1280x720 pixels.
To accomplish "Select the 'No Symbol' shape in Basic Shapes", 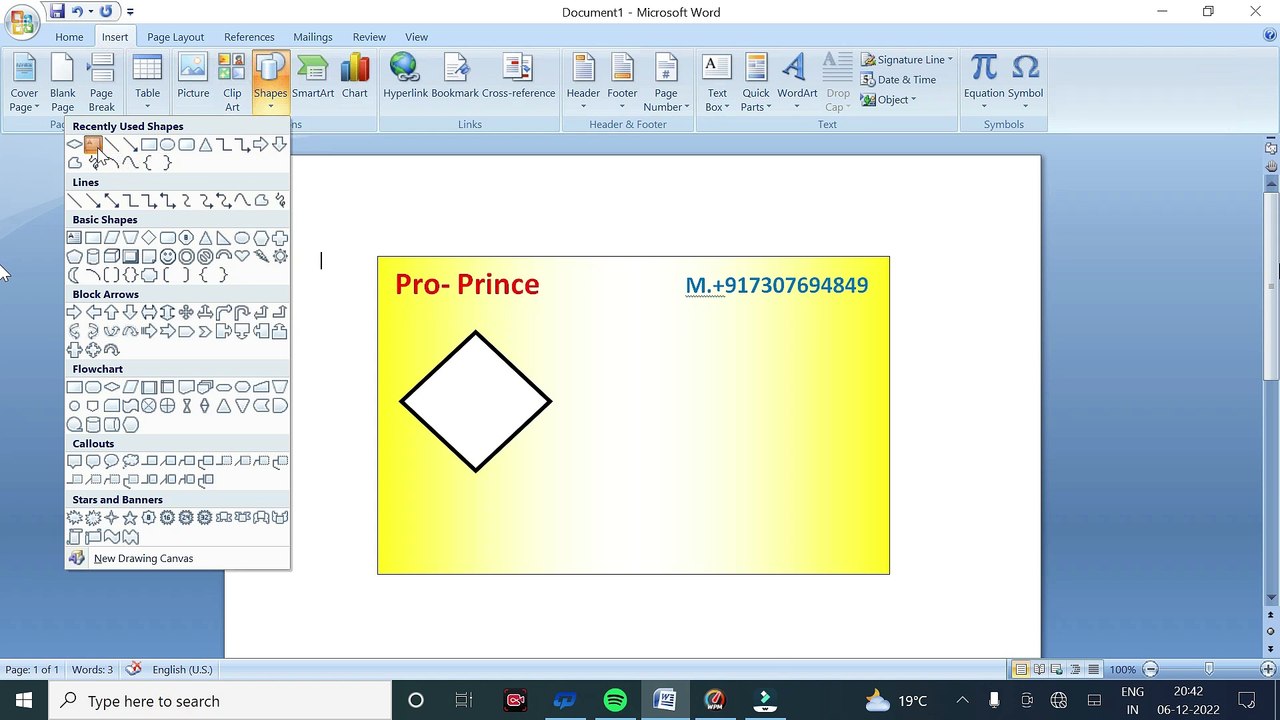I will (205, 257).
